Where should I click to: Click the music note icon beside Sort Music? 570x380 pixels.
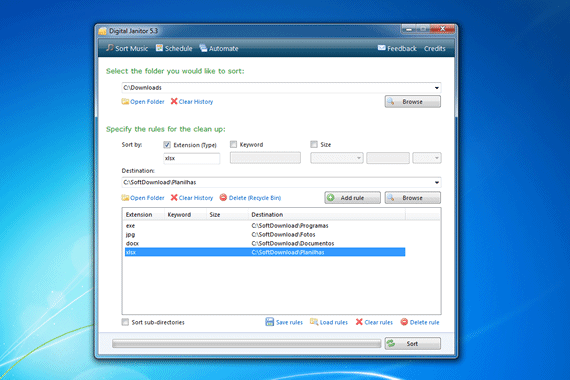(110, 48)
